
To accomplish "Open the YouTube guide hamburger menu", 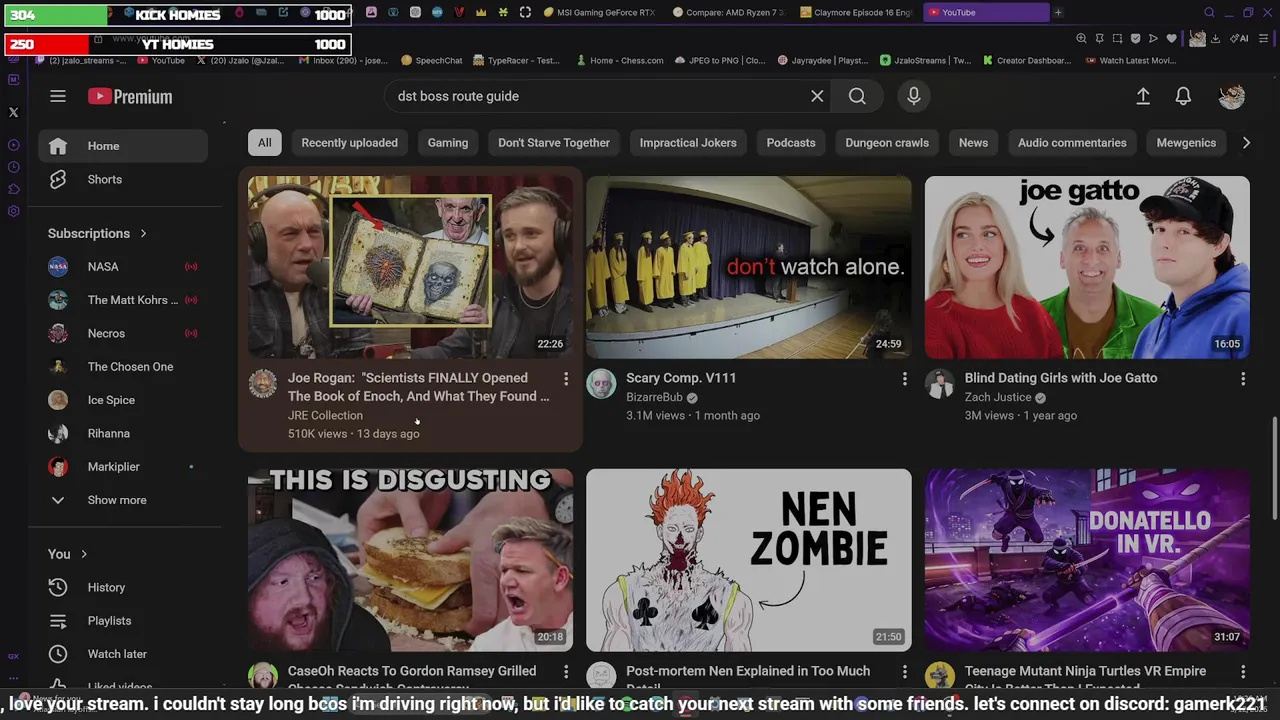I will coord(58,96).
